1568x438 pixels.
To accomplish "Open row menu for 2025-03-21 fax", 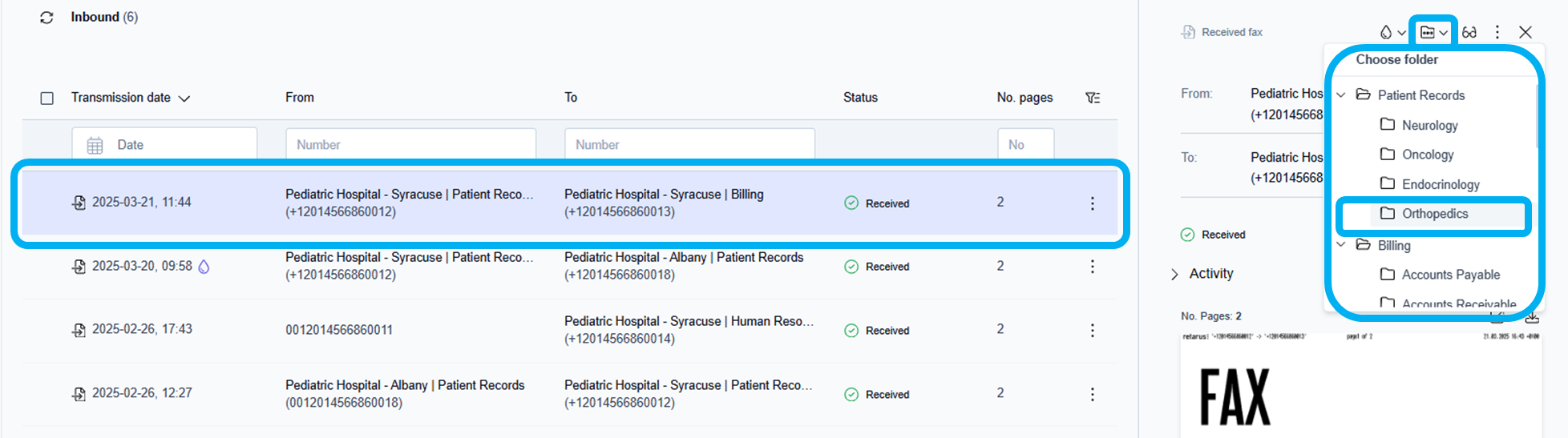I will tap(1092, 203).
